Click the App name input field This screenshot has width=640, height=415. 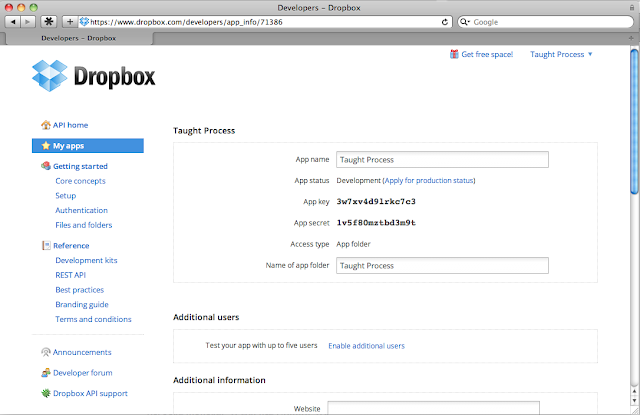(x=442, y=160)
